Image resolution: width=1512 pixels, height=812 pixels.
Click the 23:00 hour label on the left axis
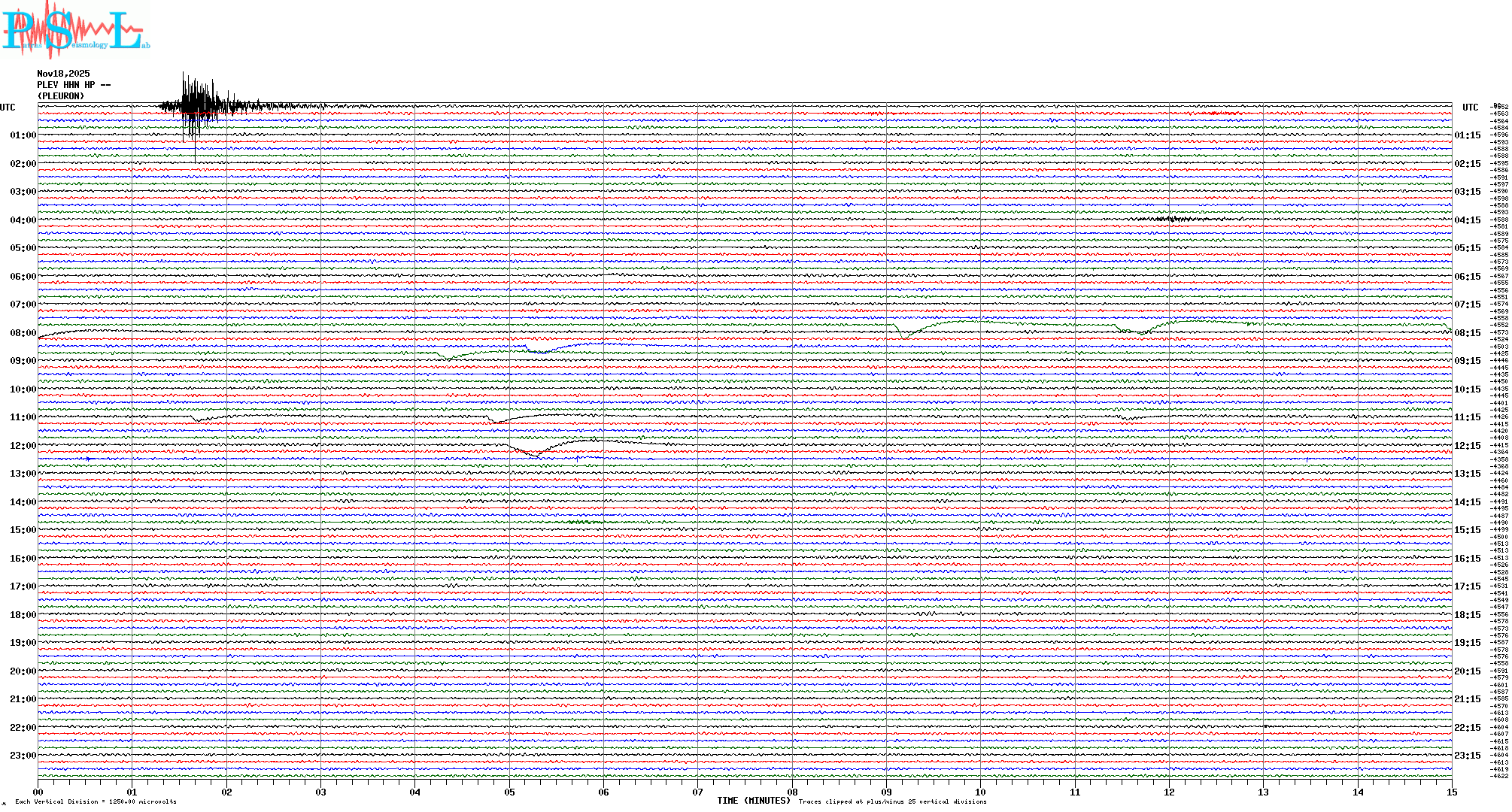23,756
